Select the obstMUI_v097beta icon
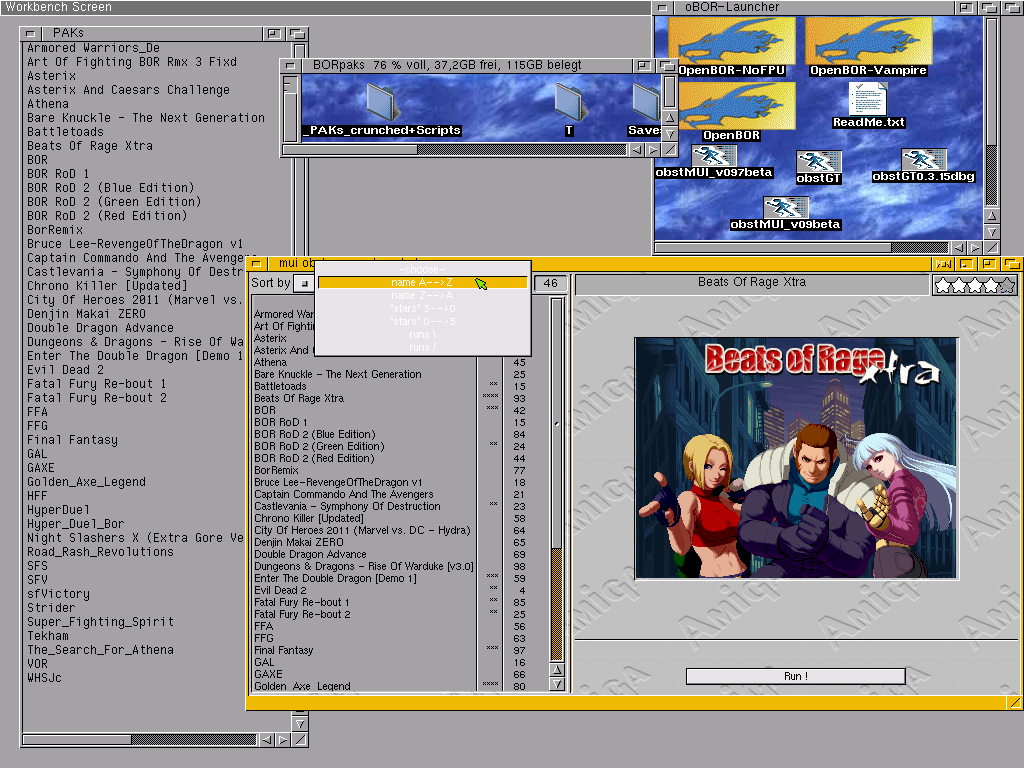Screen dimensions: 1024x768 tap(713, 156)
